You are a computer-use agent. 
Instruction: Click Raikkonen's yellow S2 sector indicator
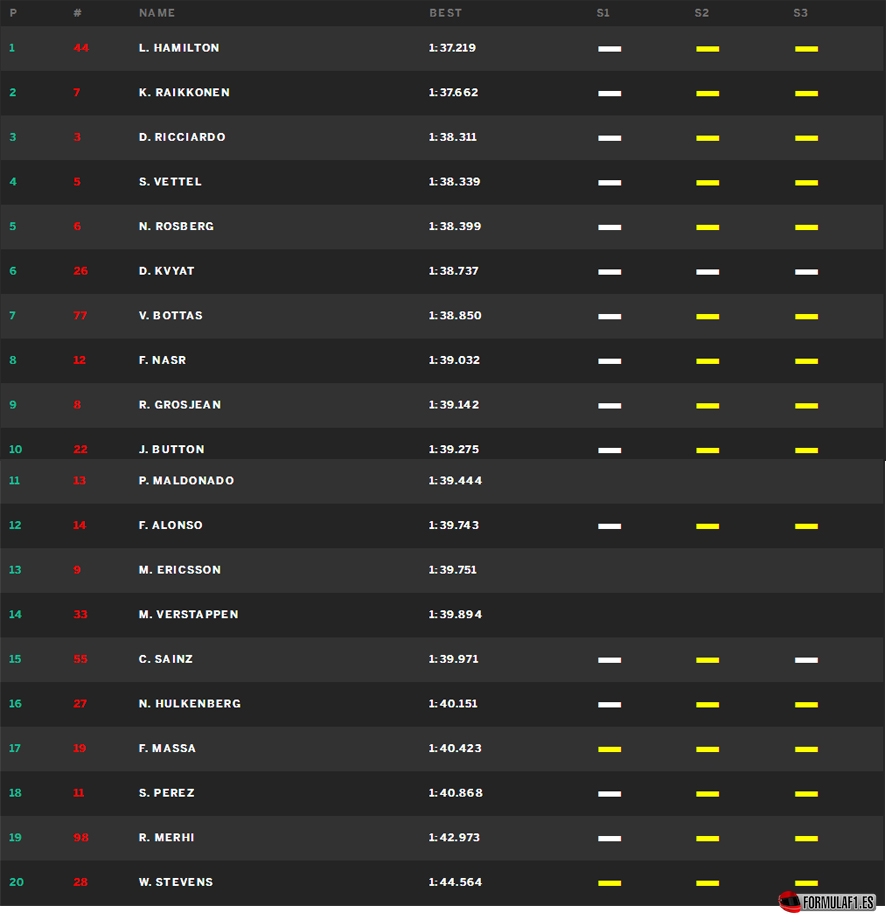(707, 93)
